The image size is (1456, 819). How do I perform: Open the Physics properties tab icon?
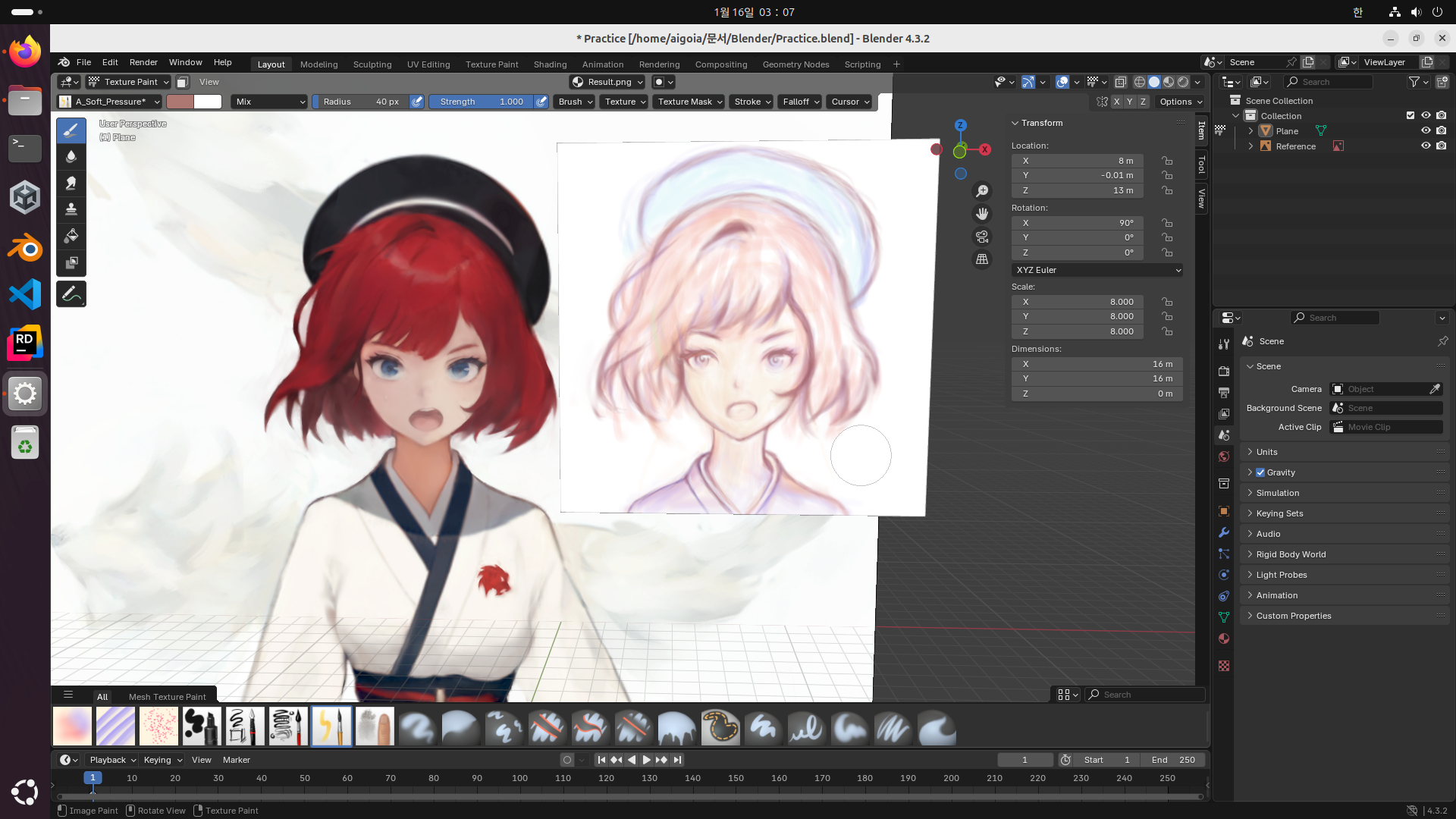click(1223, 575)
